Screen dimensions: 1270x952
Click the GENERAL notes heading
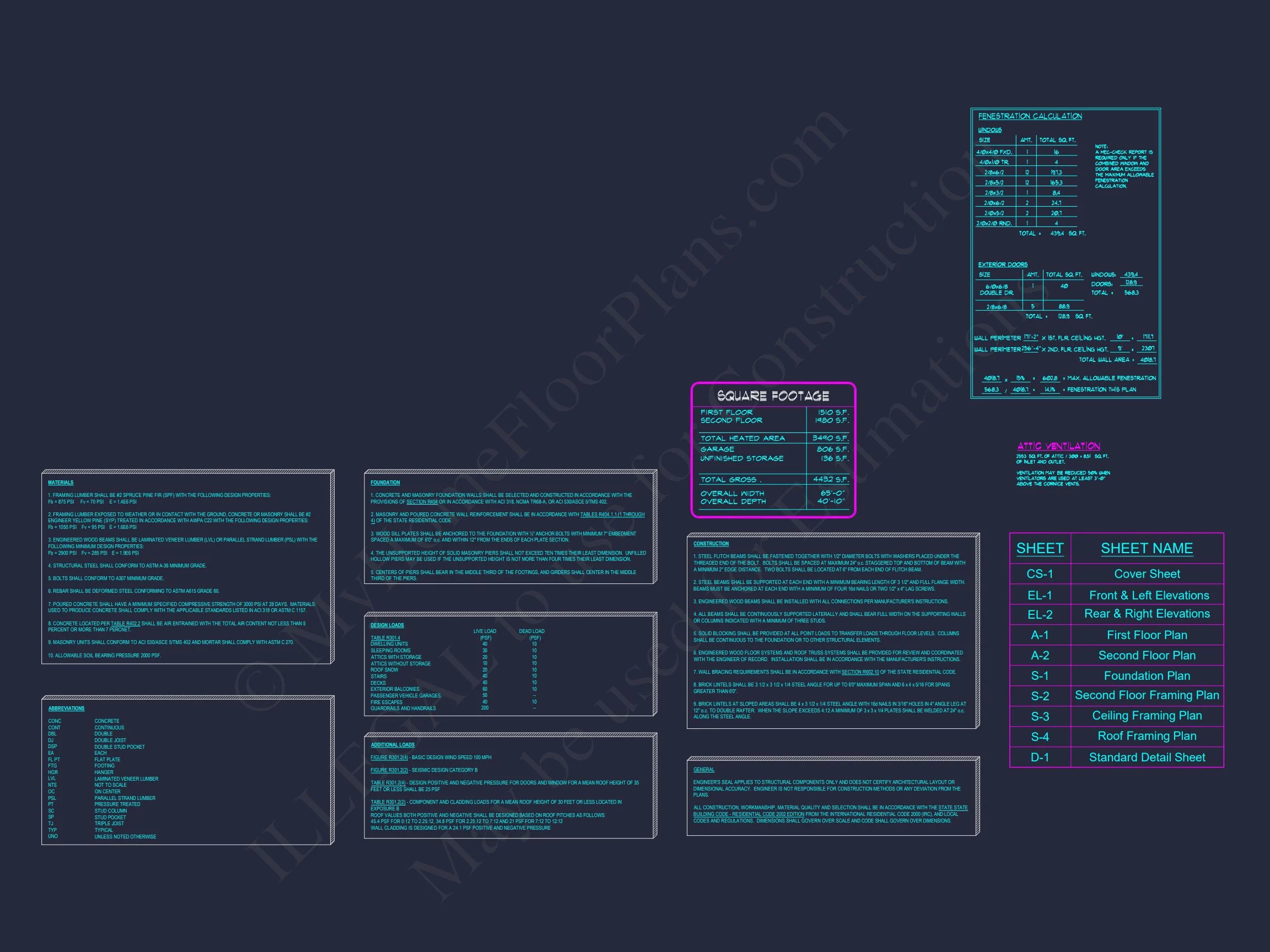pyautogui.click(x=703, y=770)
